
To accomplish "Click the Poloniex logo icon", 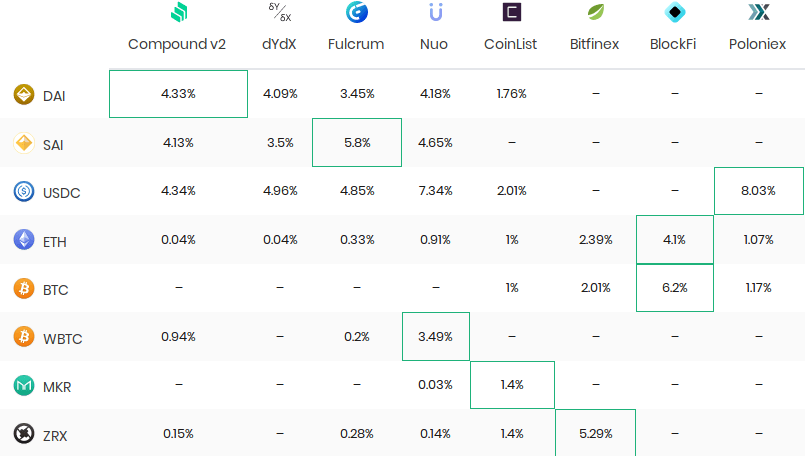I will 758,13.
